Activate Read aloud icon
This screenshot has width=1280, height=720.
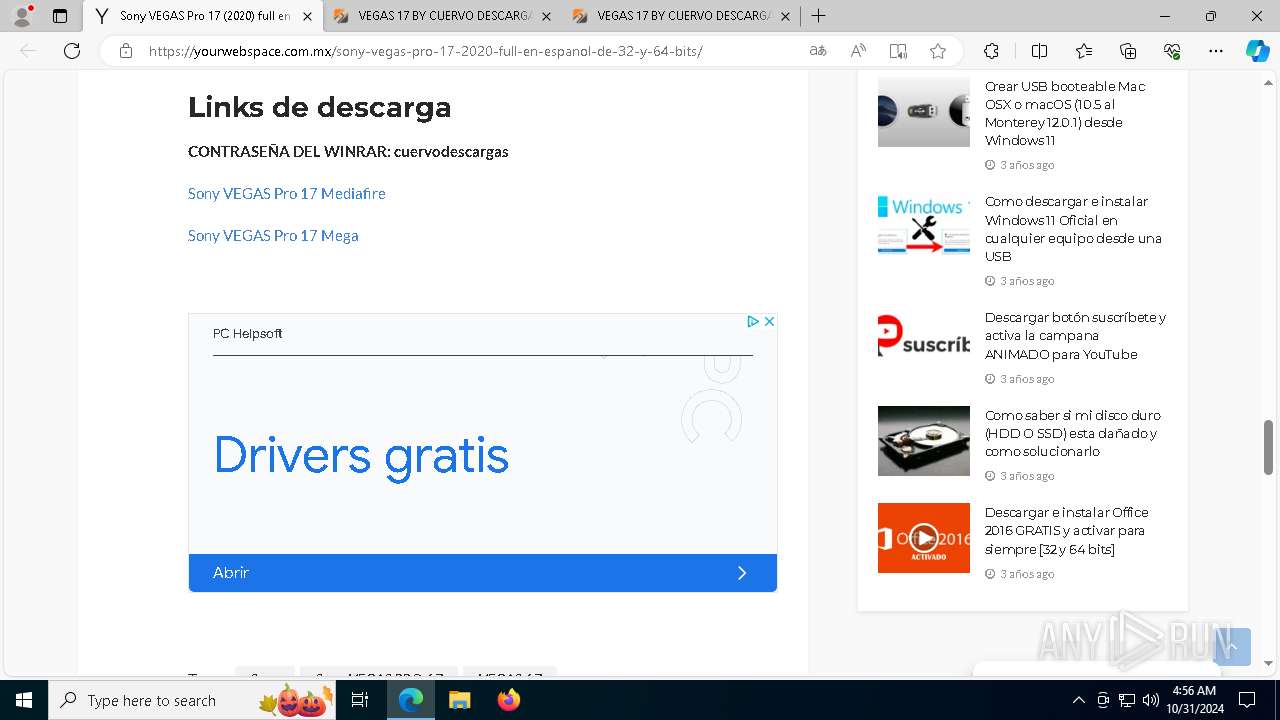tap(858, 51)
